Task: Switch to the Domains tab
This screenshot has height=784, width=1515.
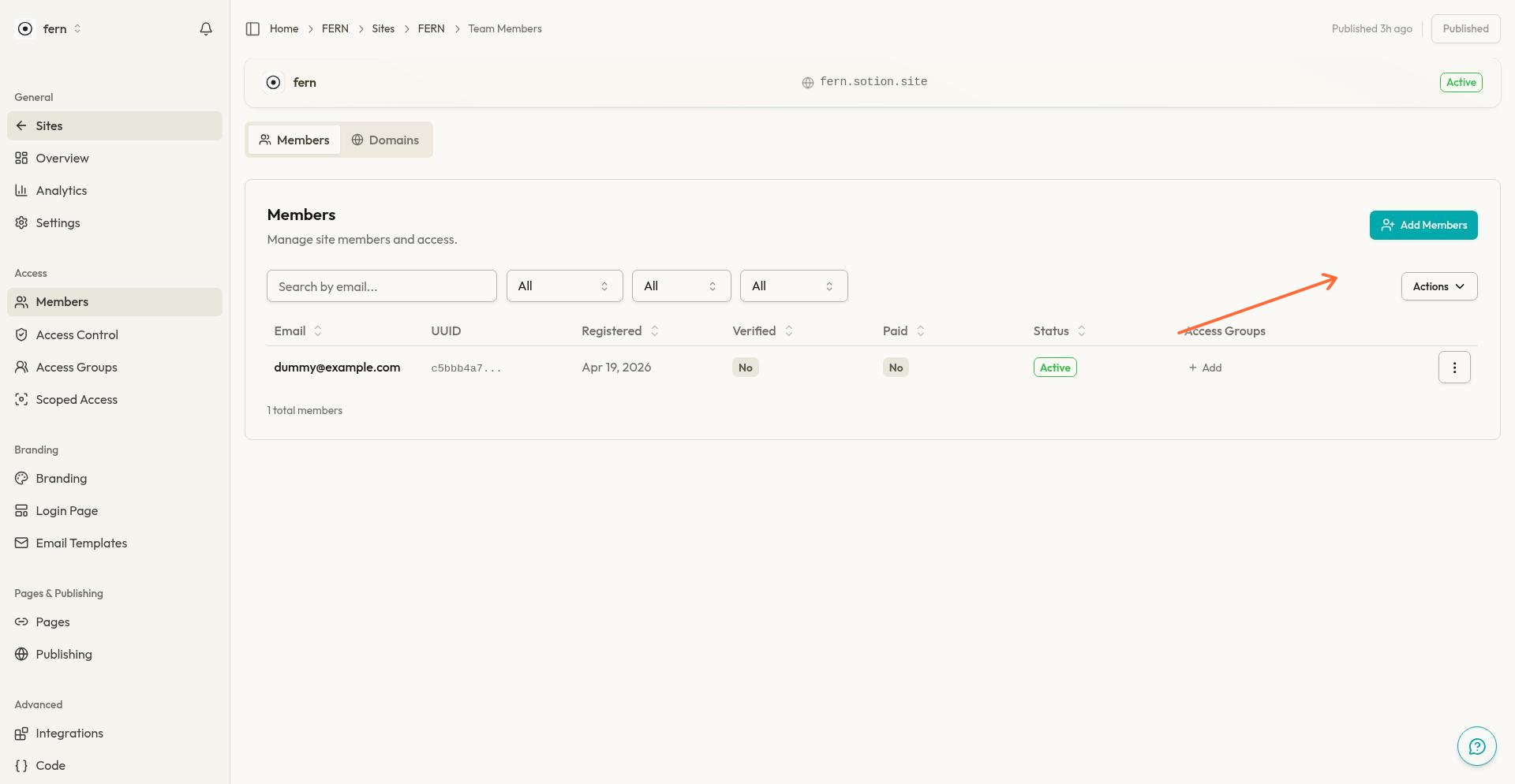Action: click(385, 140)
